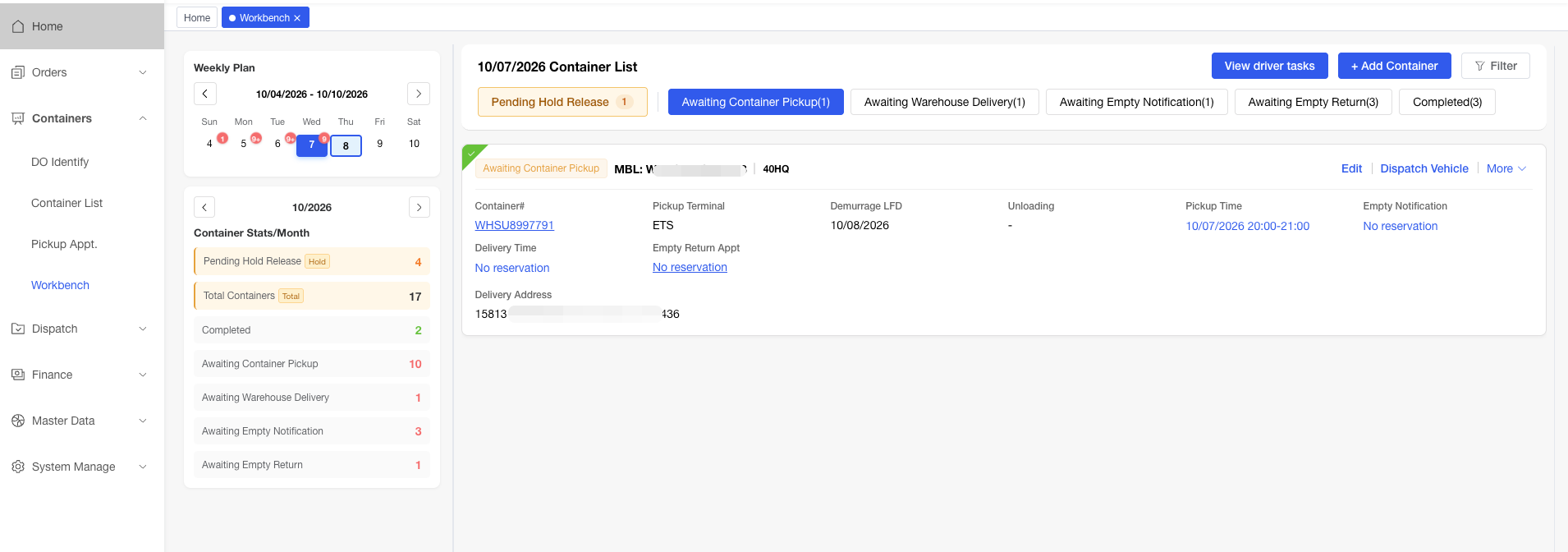The width and height of the screenshot is (1568, 552).
Task: Expand the Dispatch menu chevron
Action: coord(143,329)
